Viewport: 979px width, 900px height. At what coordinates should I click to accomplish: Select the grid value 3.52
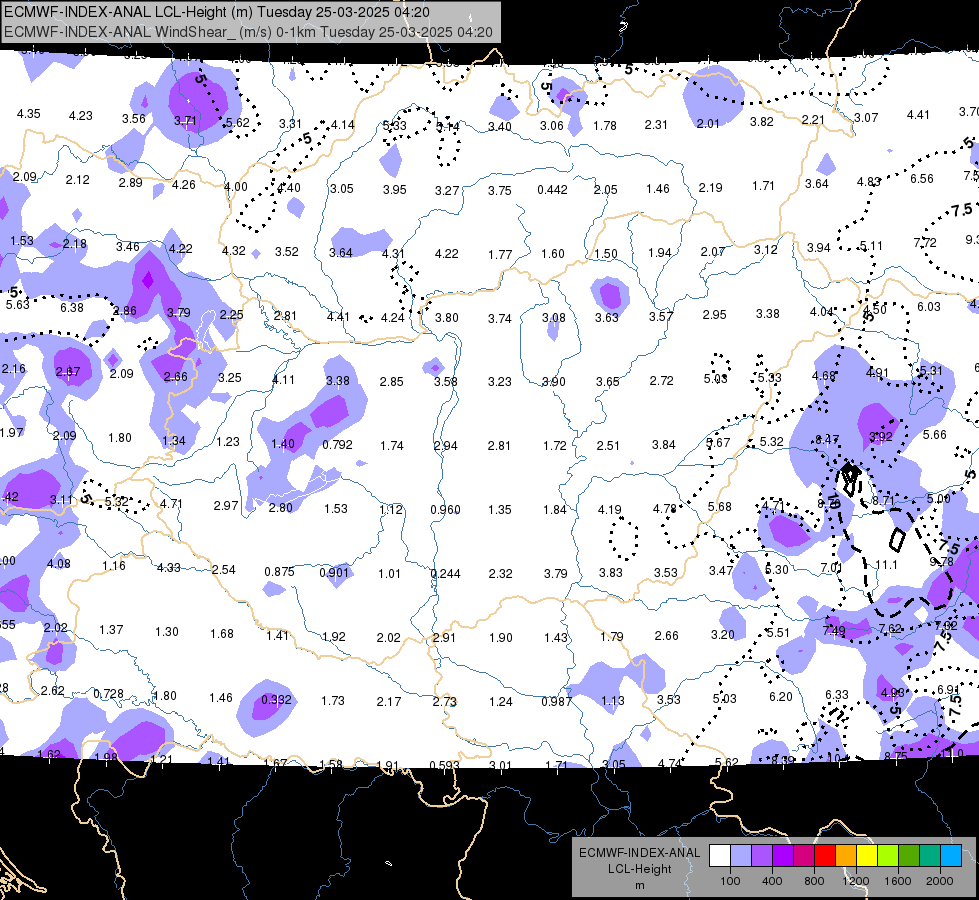point(287,252)
